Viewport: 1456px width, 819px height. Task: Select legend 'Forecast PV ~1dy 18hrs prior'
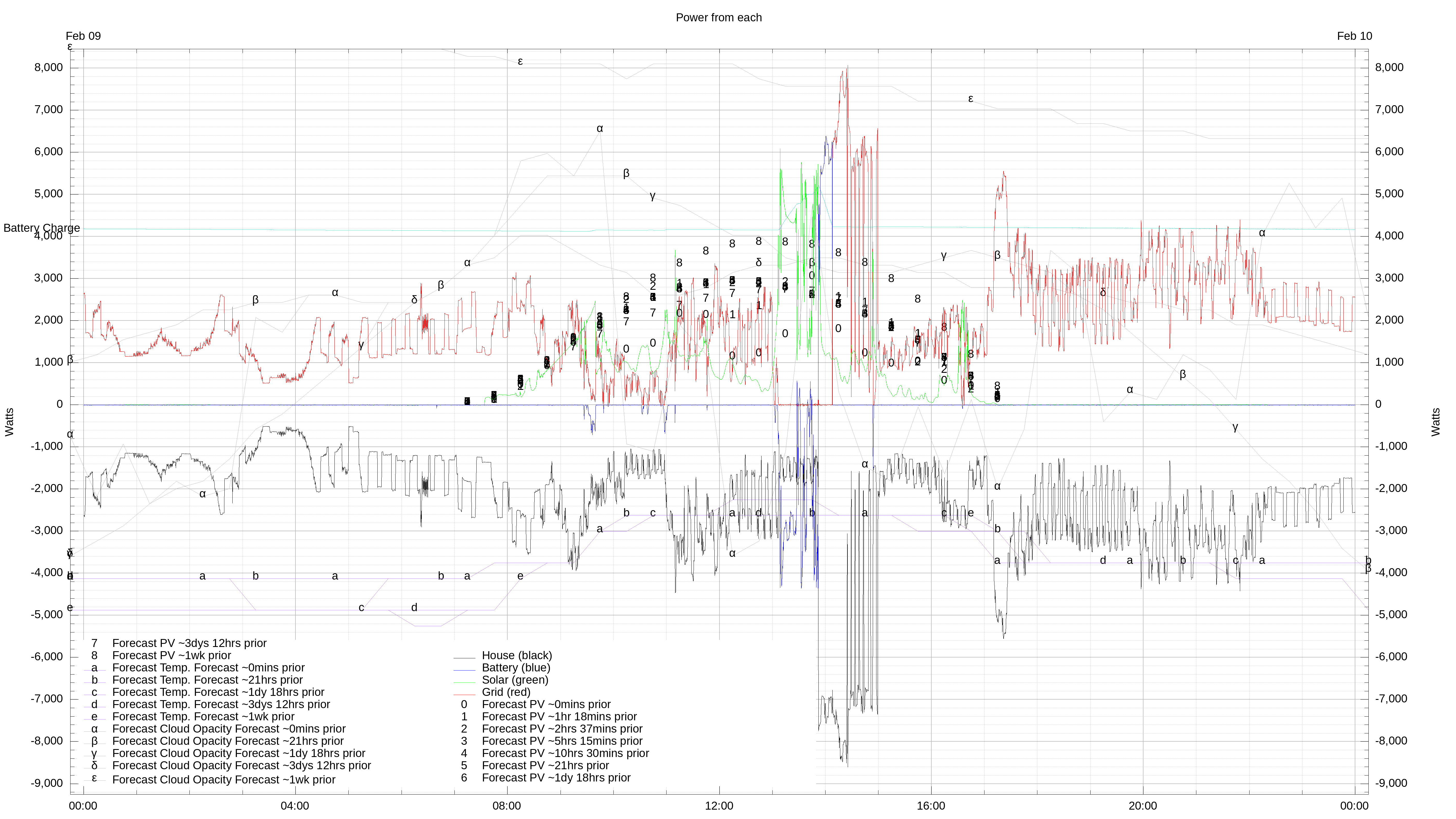point(556,778)
